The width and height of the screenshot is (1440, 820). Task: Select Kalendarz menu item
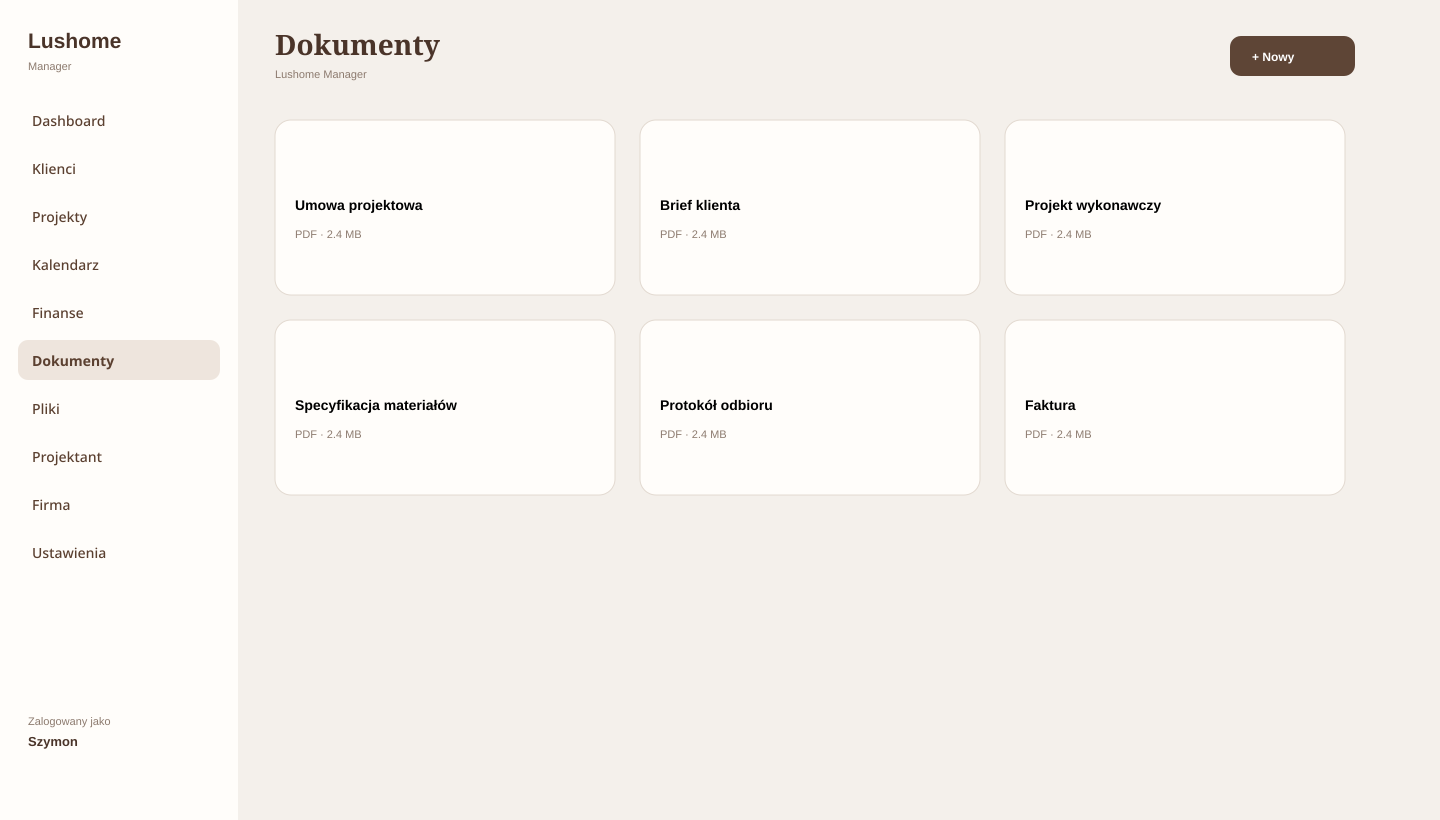coord(119,265)
